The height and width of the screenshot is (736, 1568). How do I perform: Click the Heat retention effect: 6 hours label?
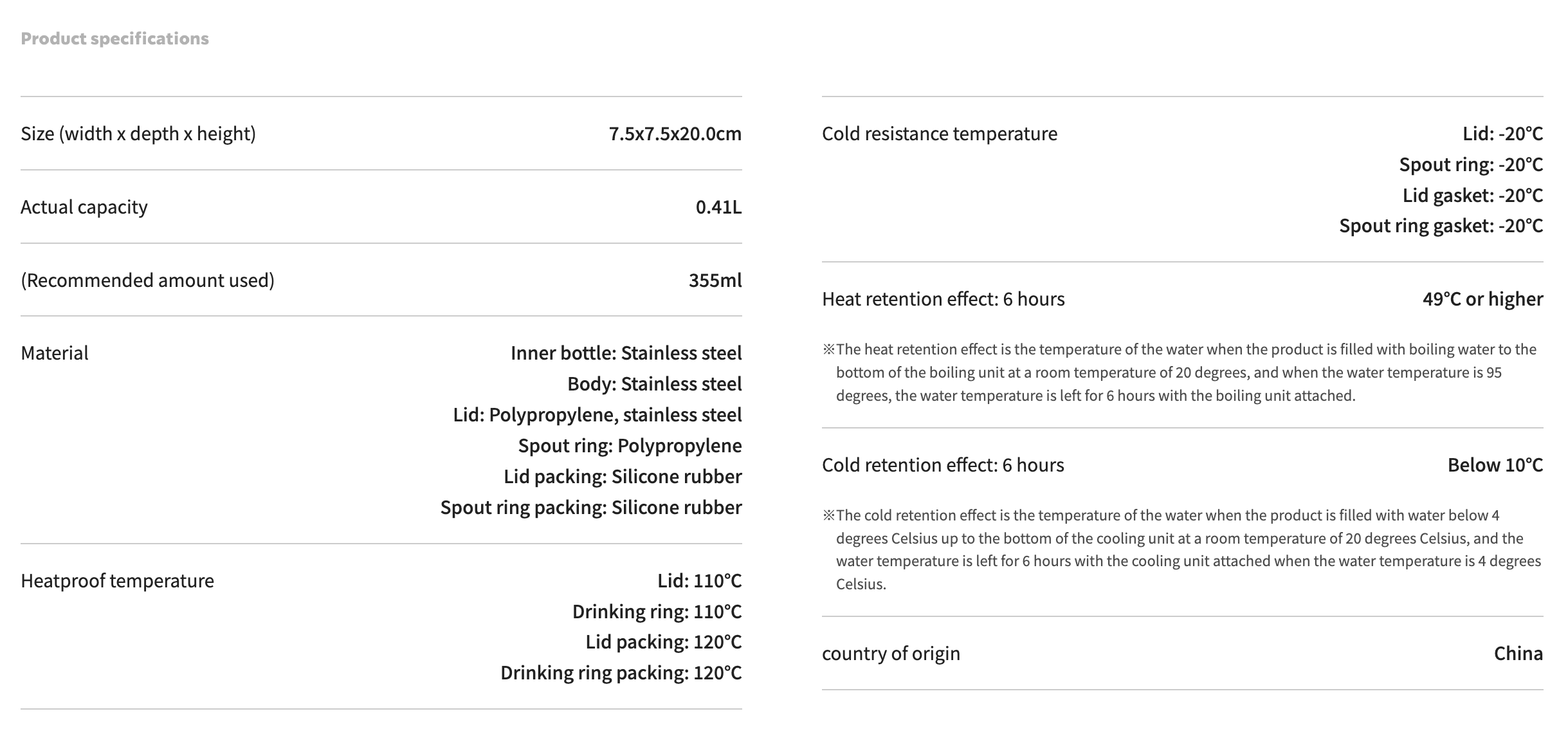[944, 299]
